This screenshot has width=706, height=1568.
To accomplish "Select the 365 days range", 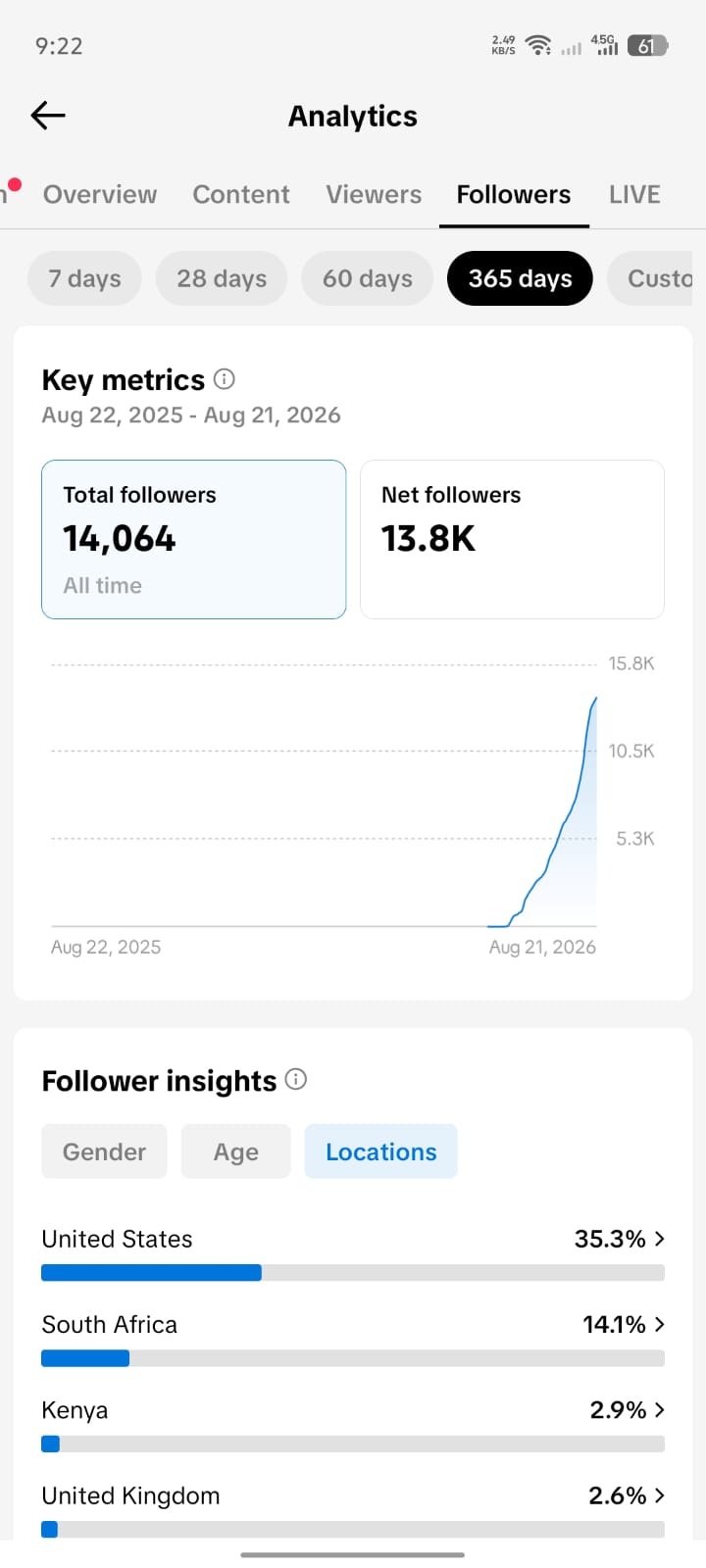I will click(x=520, y=278).
